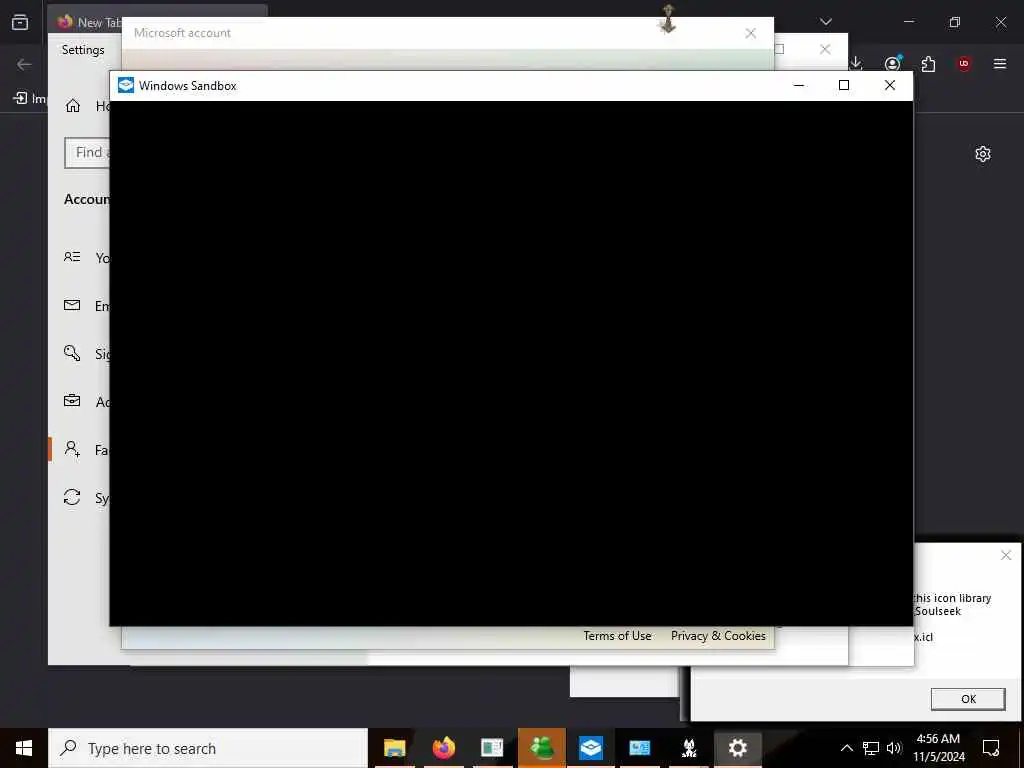Expand Firefox list all tabs chevron
The height and width of the screenshot is (768, 1024).
[x=826, y=22]
